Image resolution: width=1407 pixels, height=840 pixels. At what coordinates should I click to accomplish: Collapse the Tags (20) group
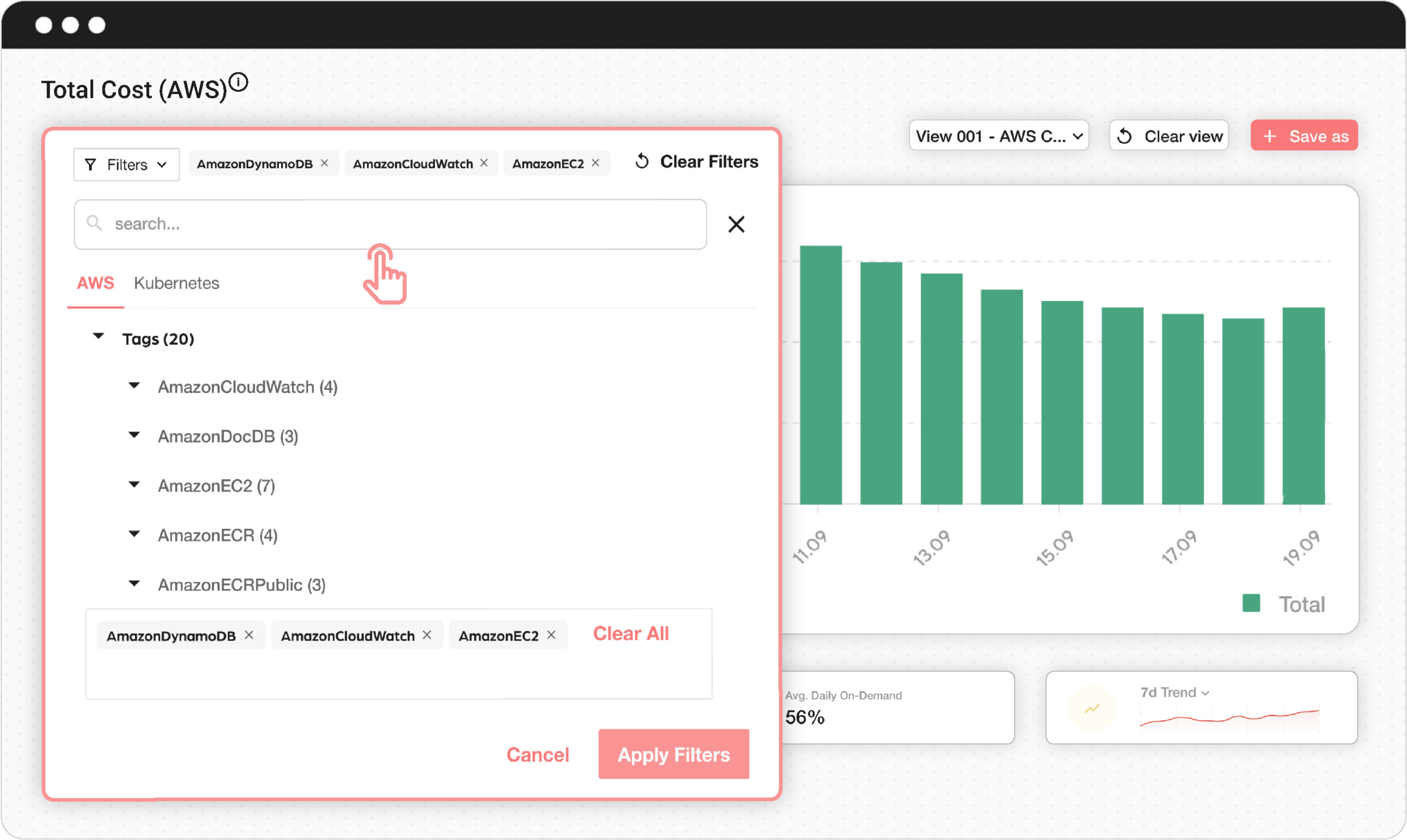point(98,336)
